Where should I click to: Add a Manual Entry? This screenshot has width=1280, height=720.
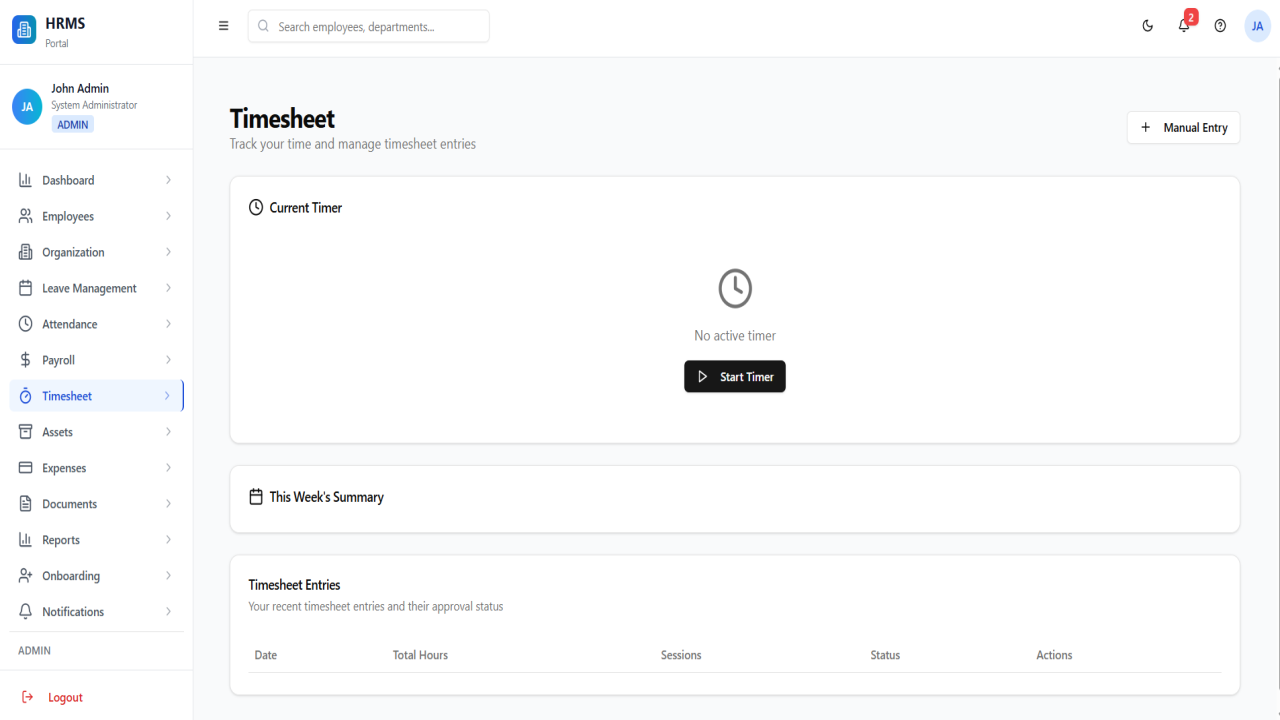[1183, 127]
